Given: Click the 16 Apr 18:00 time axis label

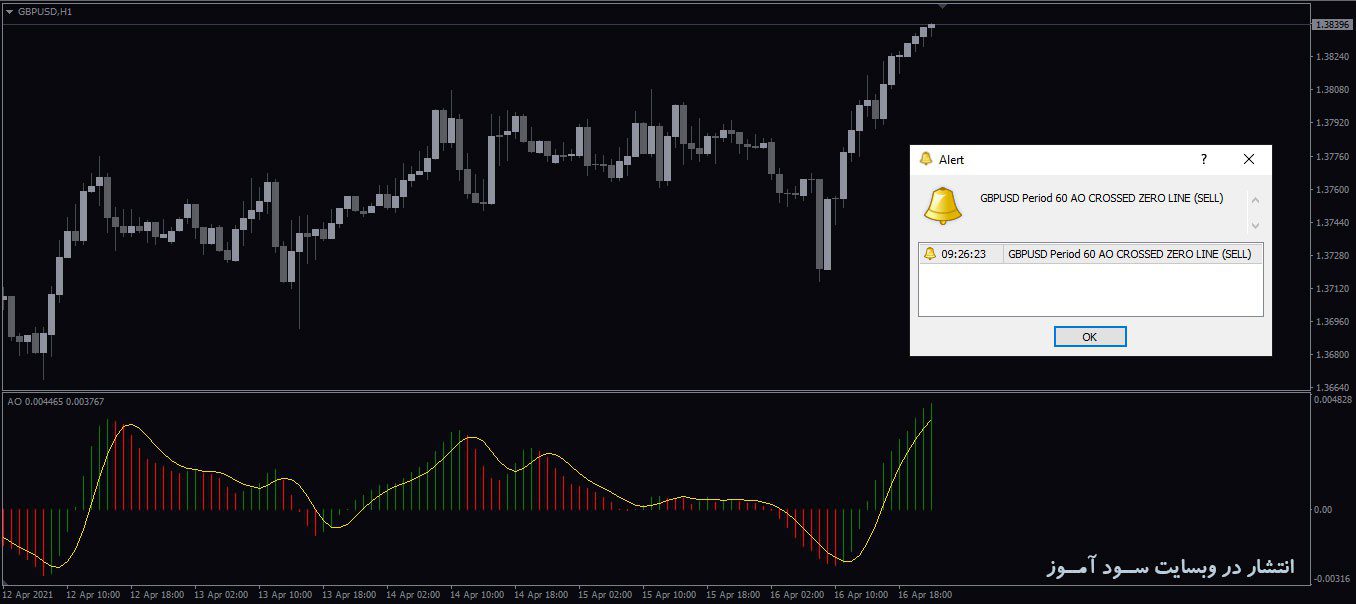Looking at the screenshot, I should point(924,594).
